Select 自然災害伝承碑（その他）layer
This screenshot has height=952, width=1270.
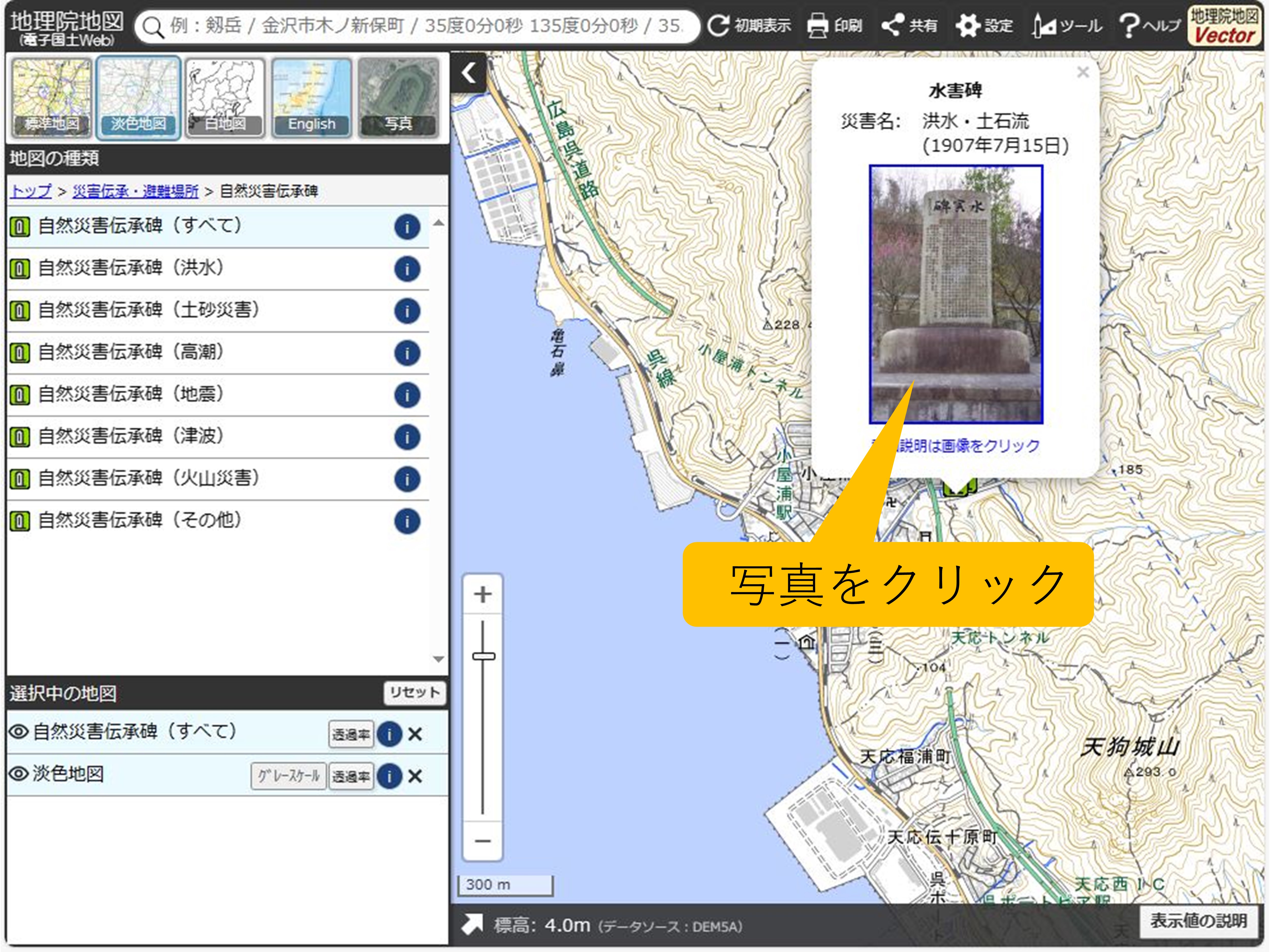coord(218,521)
